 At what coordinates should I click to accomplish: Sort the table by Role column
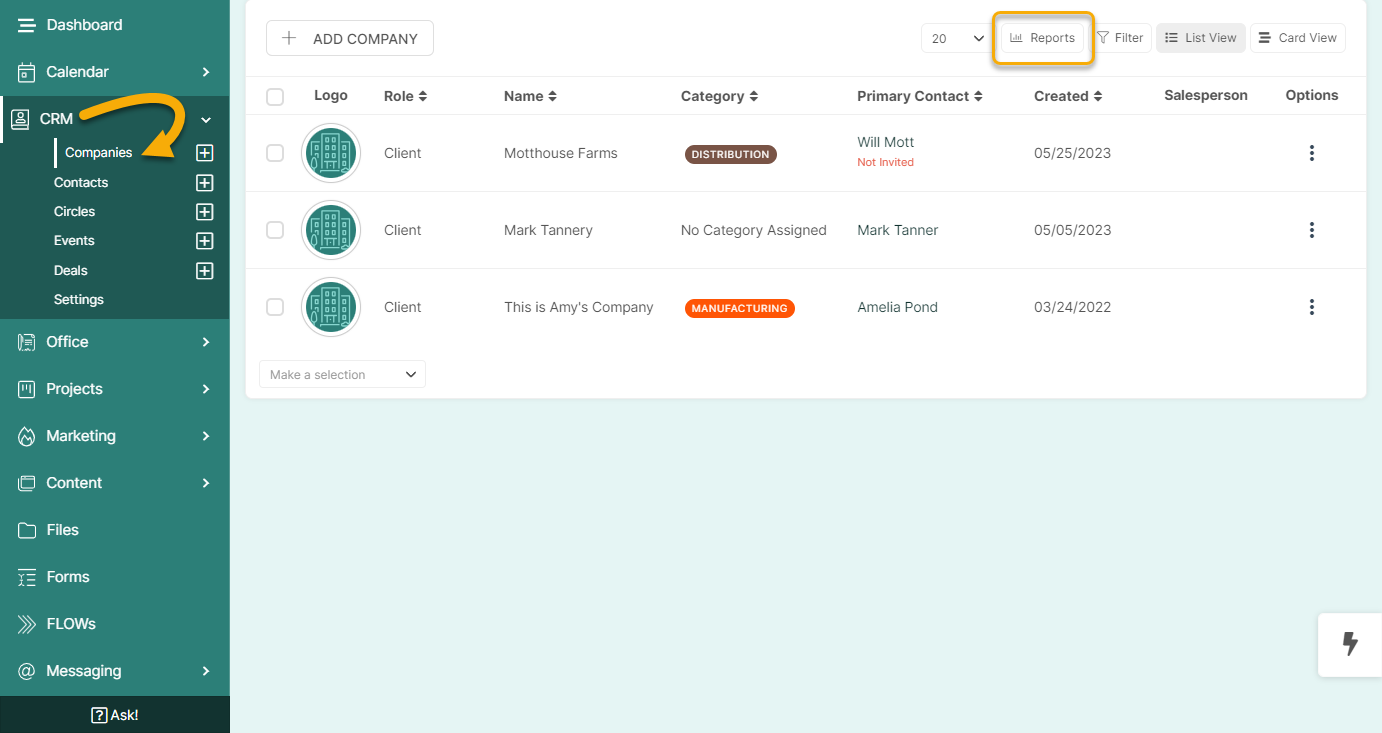pyautogui.click(x=405, y=96)
